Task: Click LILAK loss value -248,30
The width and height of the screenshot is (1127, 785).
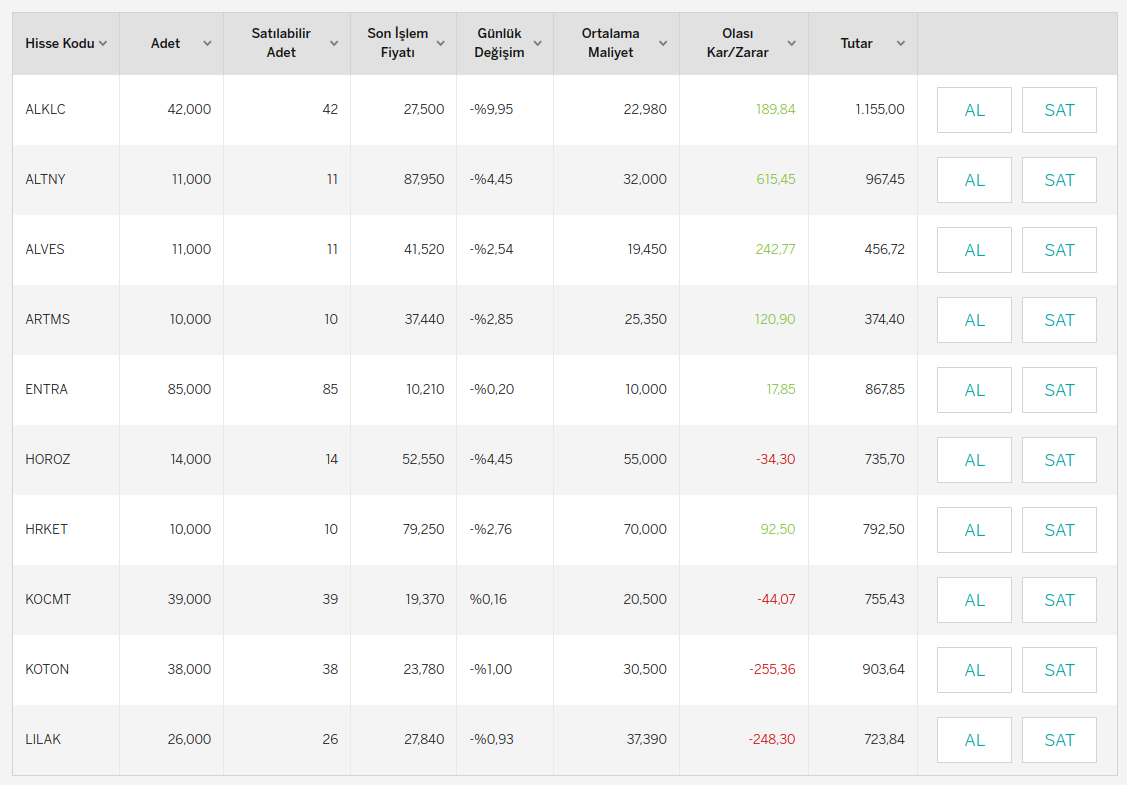Action: point(772,739)
